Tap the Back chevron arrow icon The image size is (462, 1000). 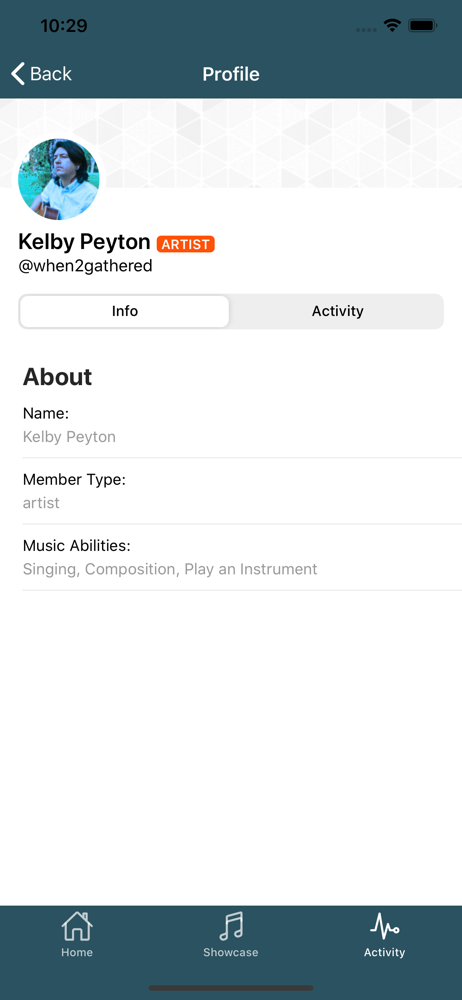[x=18, y=74]
